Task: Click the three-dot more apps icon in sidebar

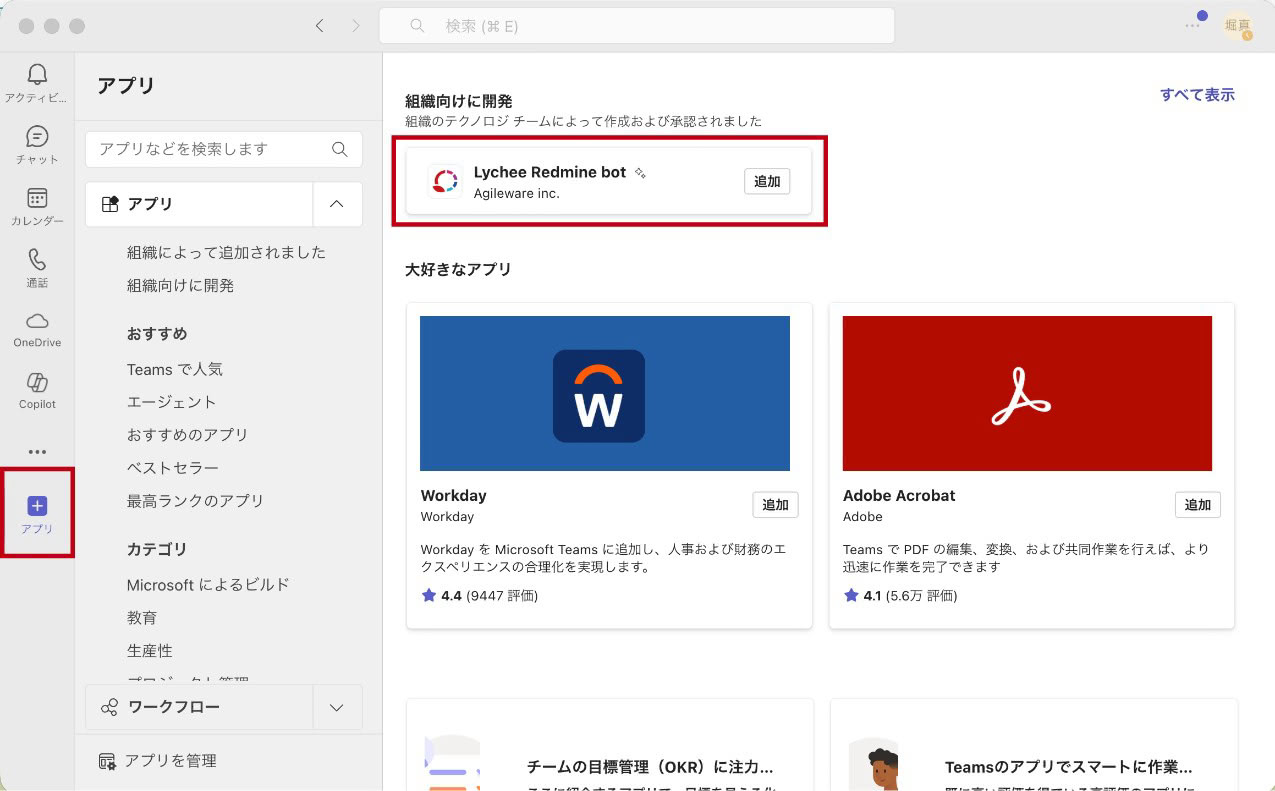Action: (x=37, y=452)
